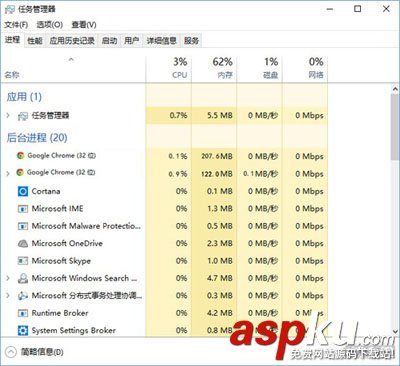Click the Runtime Broker process icon
The width and height of the screenshot is (400, 366).
(x=23, y=313)
